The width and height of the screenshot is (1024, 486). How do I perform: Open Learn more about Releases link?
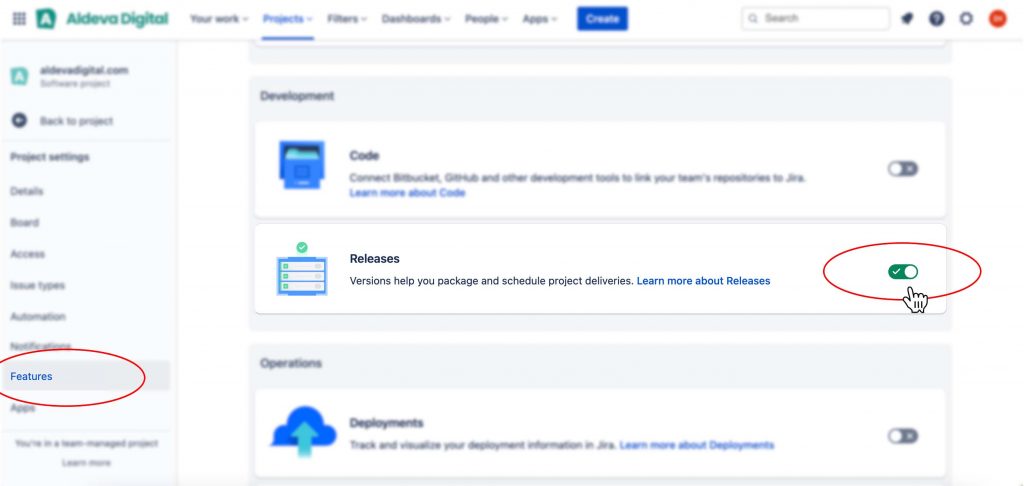click(x=703, y=281)
